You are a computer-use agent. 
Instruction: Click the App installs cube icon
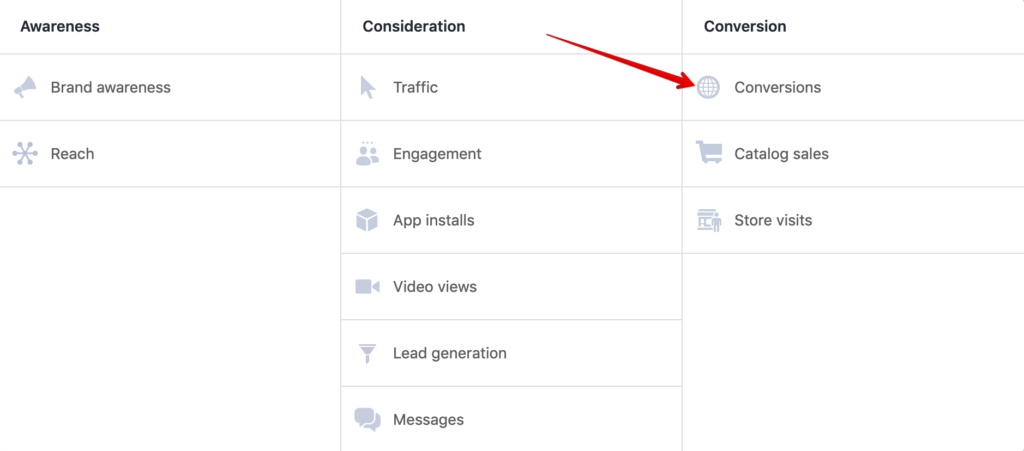367,220
